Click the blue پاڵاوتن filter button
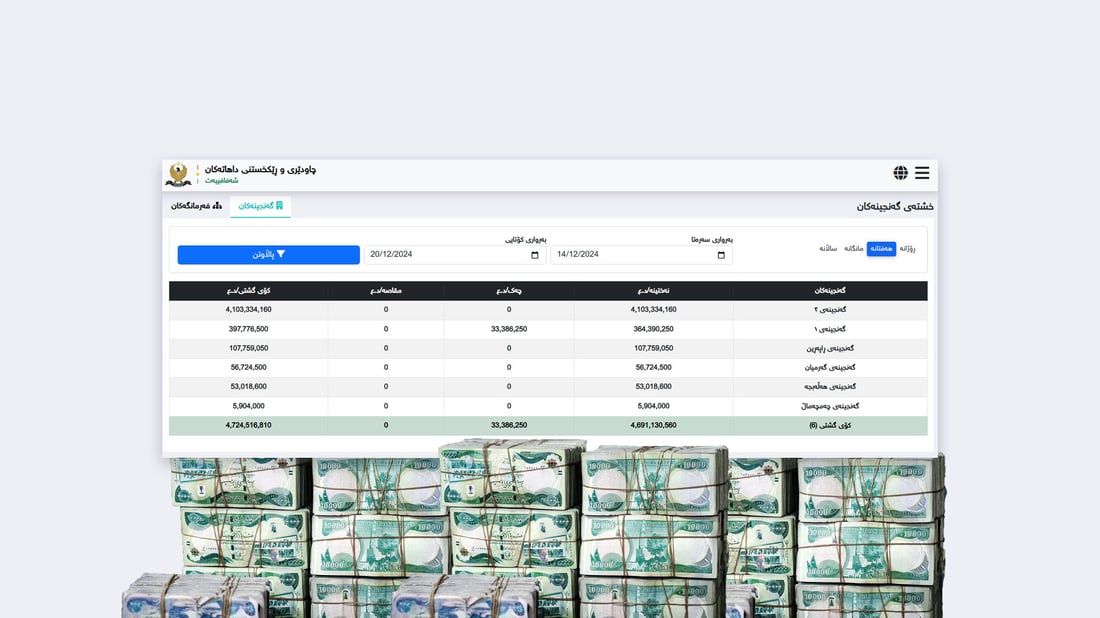The width and height of the screenshot is (1100, 618). pyautogui.click(x=268, y=255)
